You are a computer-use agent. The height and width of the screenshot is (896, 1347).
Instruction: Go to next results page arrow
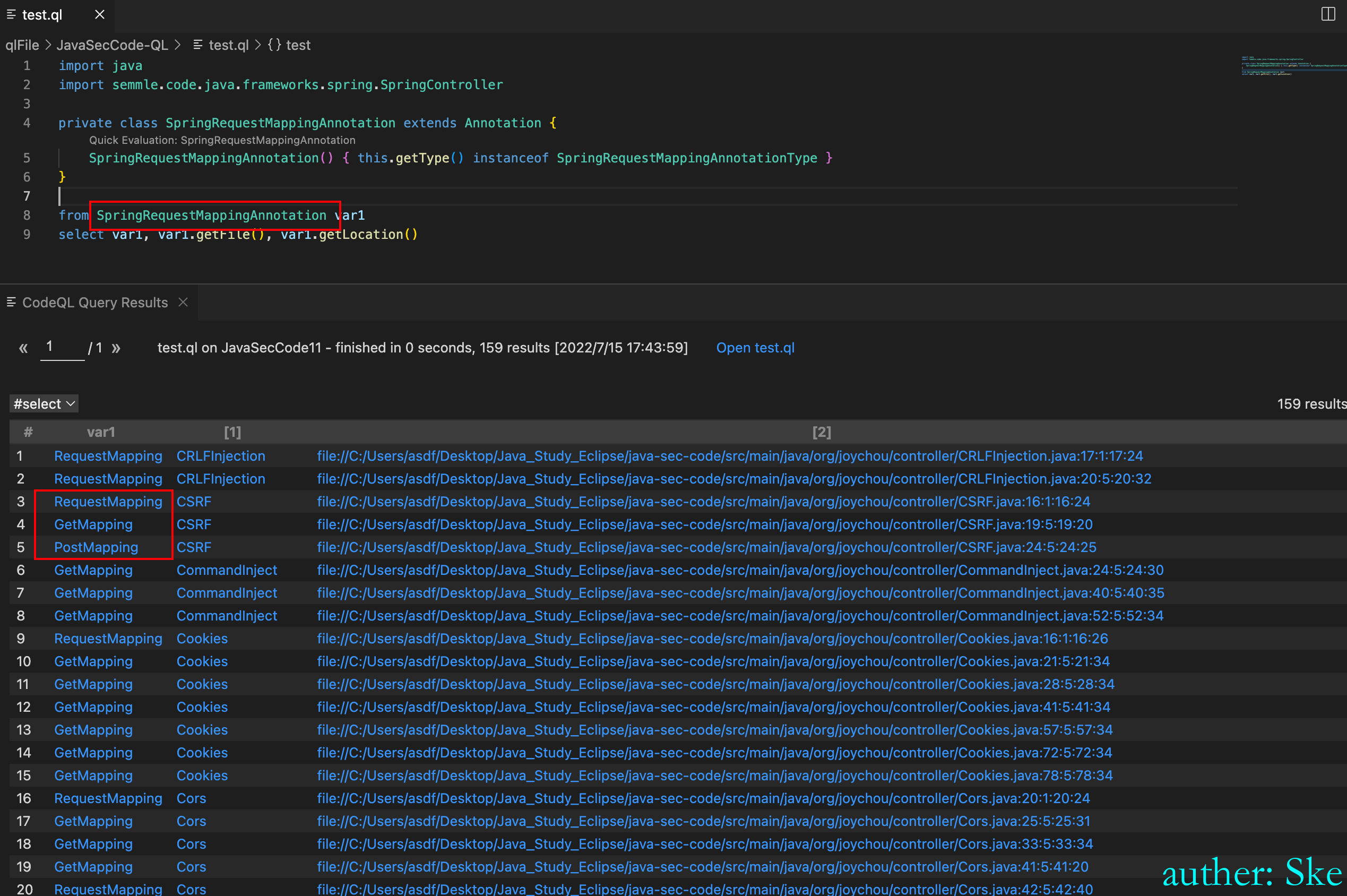pyautogui.click(x=116, y=348)
